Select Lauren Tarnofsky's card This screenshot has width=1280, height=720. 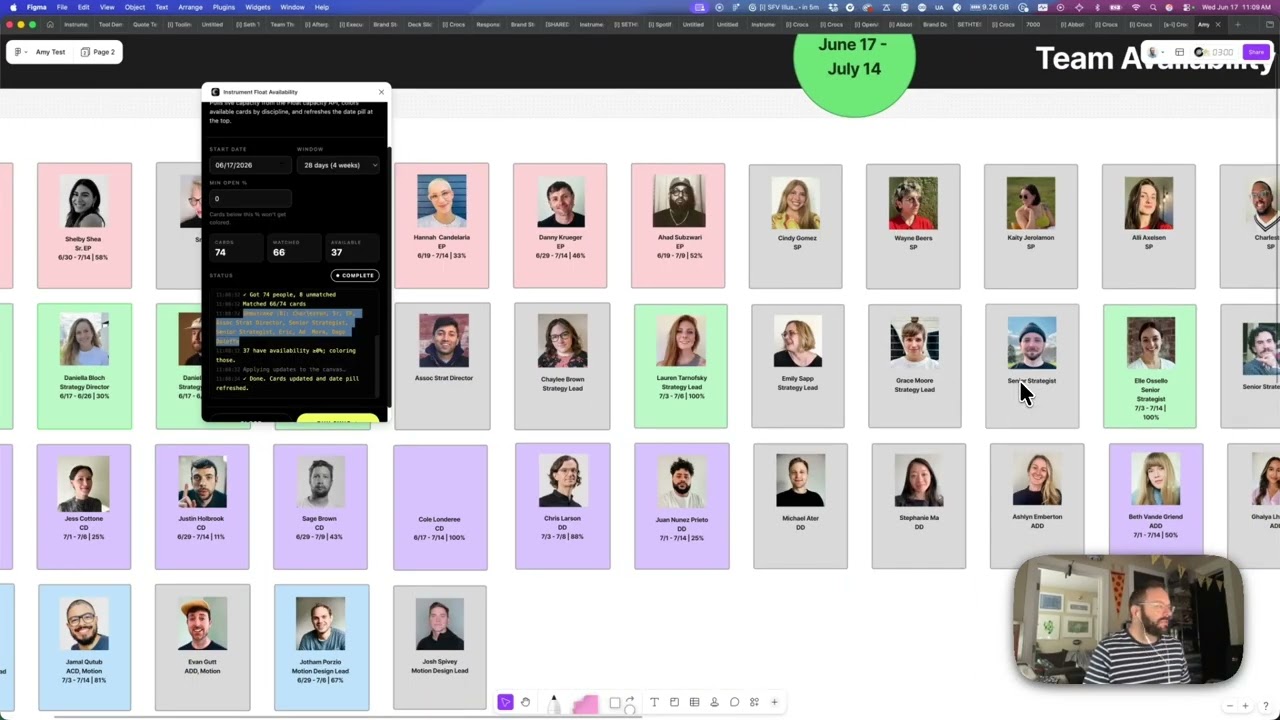point(680,367)
